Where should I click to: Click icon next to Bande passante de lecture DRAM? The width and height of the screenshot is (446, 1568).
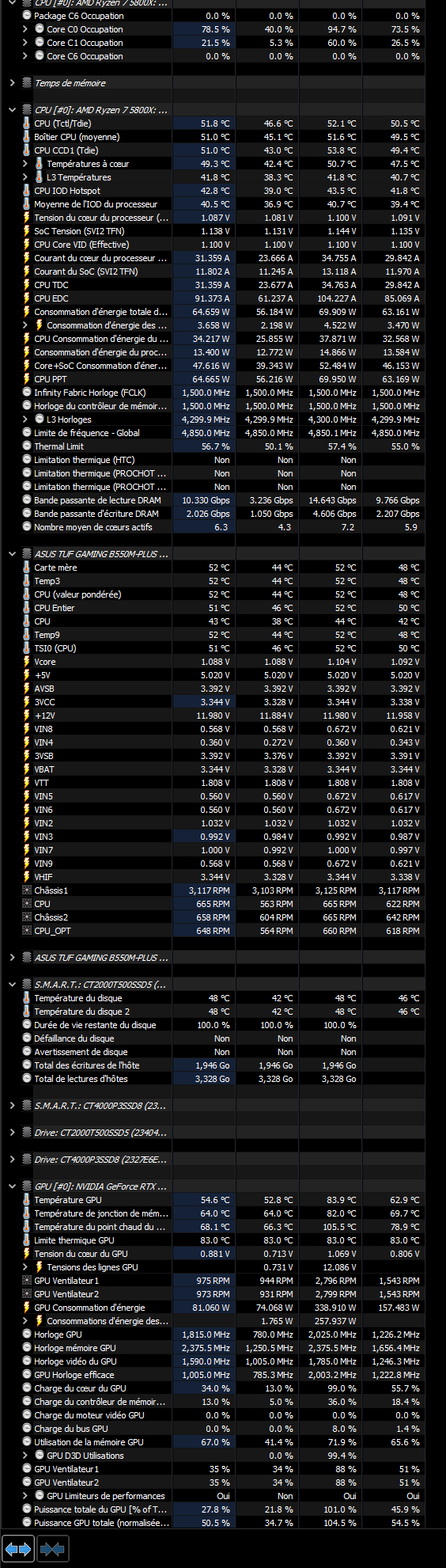pos(27,500)
